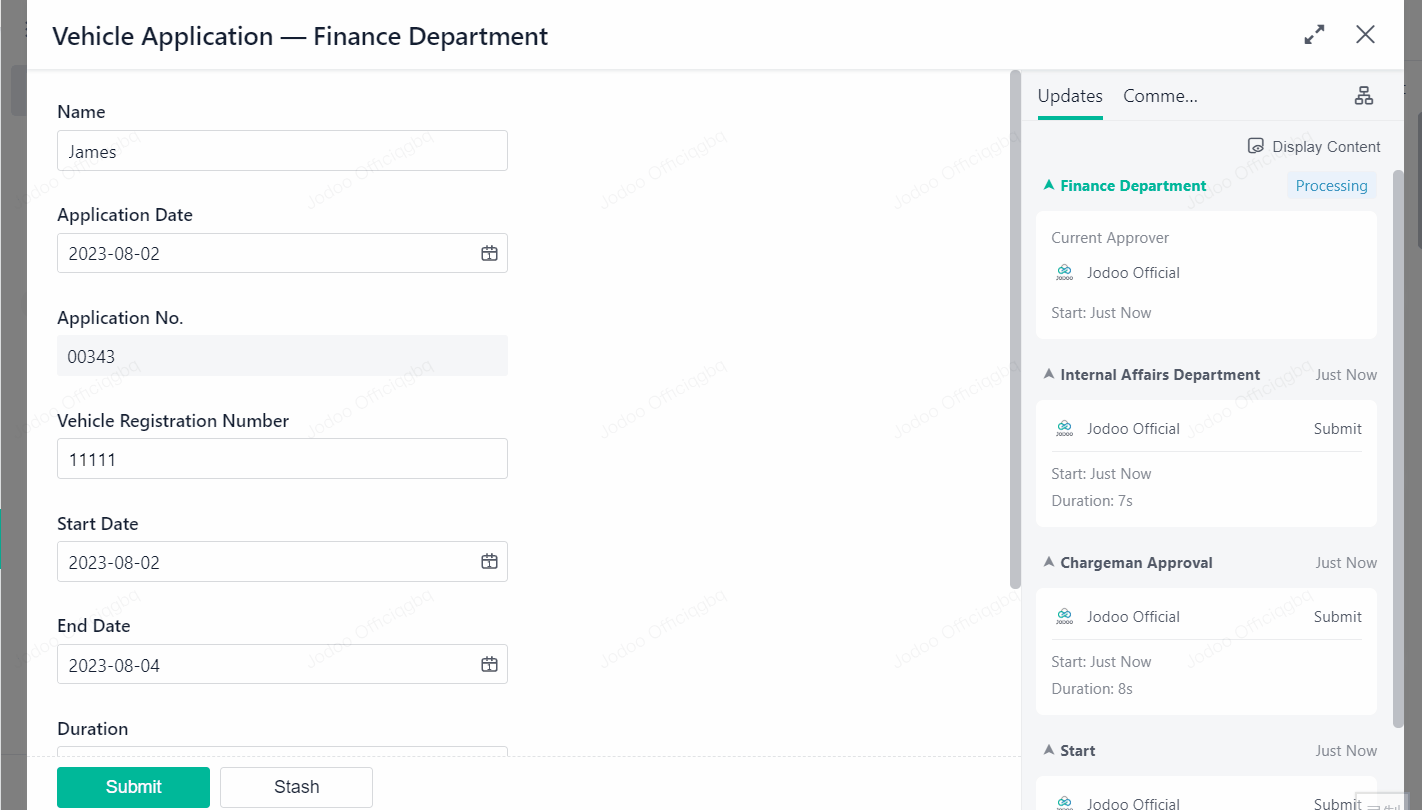The height and width of the screenshot is (810, 1422).
Task: Click the fullscreen expand icon in header
Action: (x=1314, y=35)
